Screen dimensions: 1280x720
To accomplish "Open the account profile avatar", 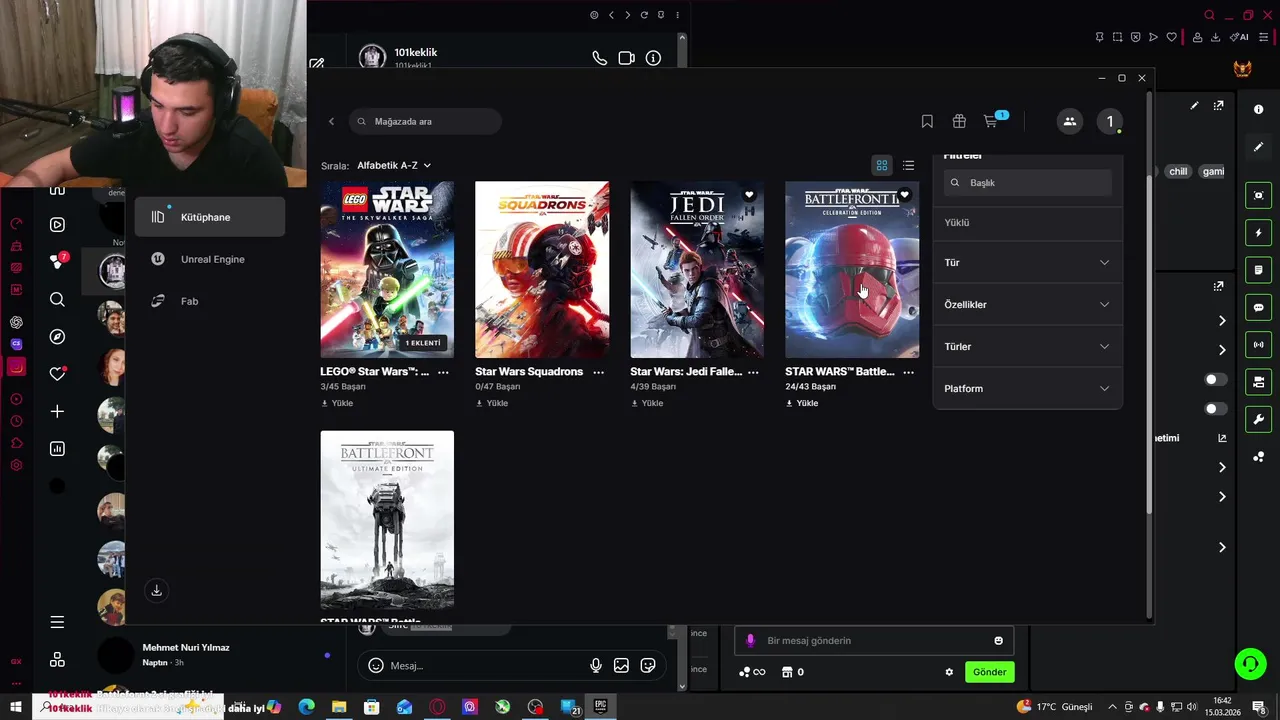I will [1109, 121].
